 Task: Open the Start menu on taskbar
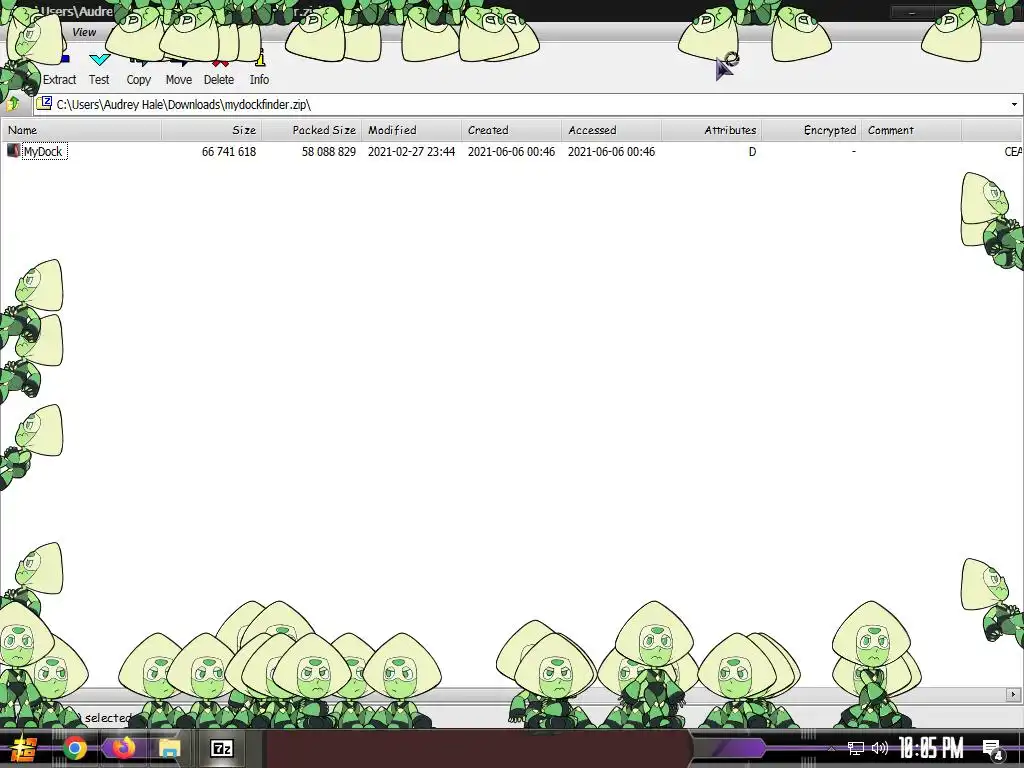pyautogui.click(x=22, y=748)
